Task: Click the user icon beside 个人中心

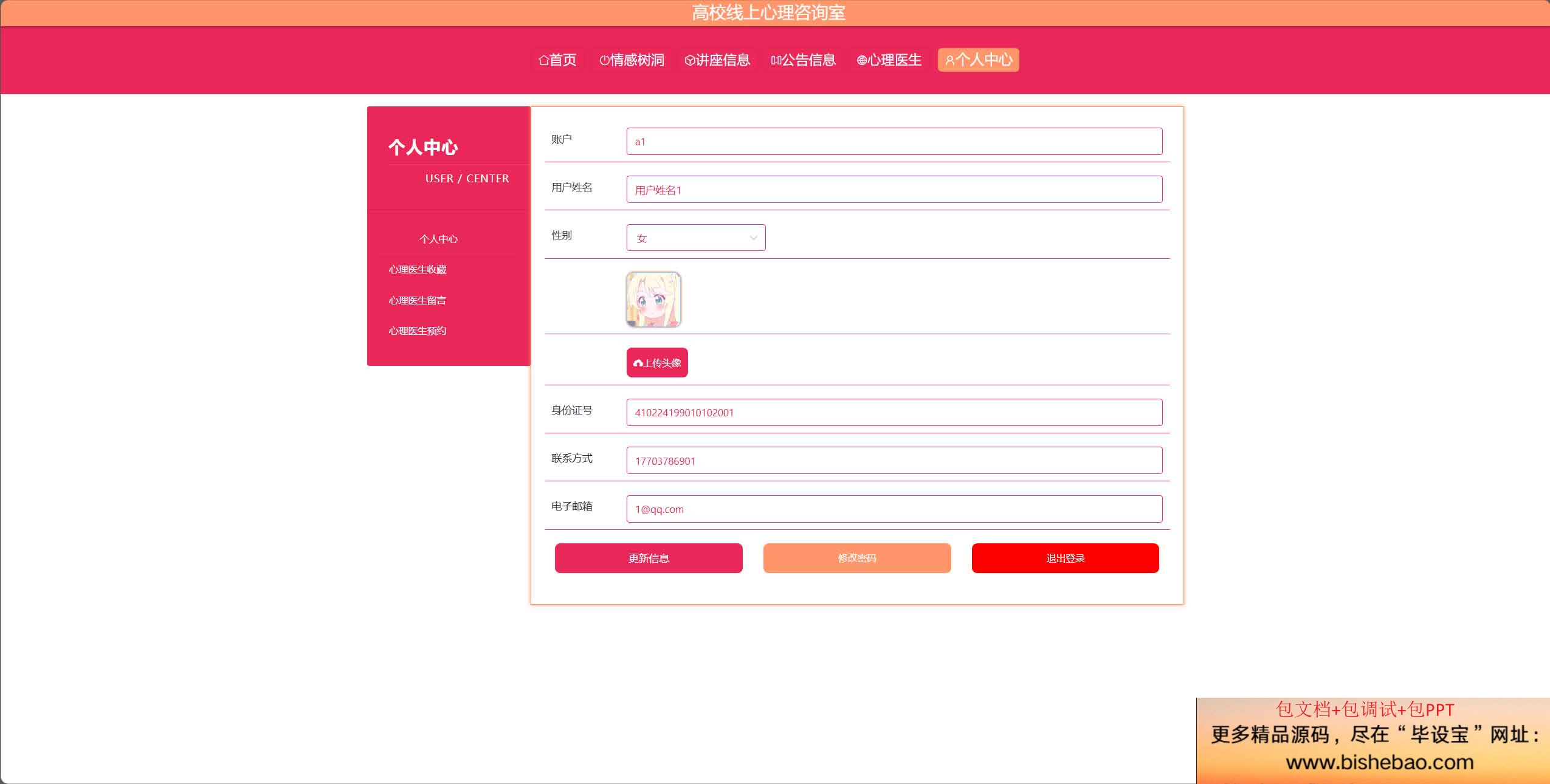Action: (x=949, y=60)
